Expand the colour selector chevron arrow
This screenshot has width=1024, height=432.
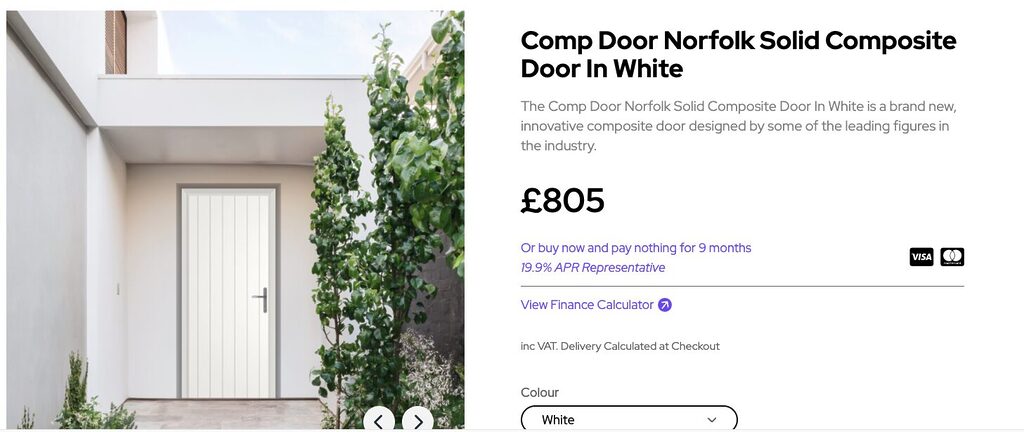[712, 420]
